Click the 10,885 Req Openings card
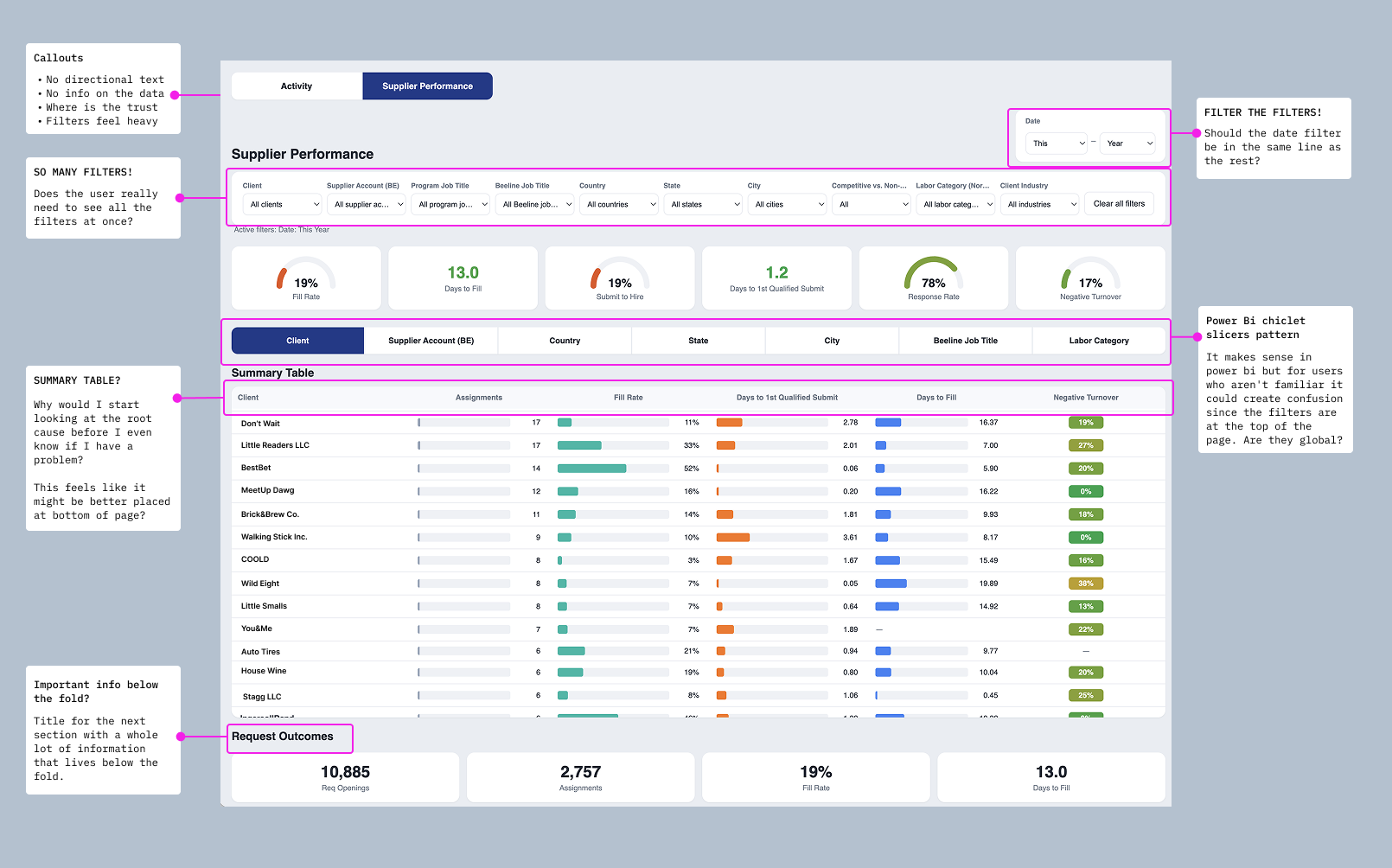Image resolution: width=1392 pixels, height=868 pixels. pyautogui.click(x=346, y=777)
